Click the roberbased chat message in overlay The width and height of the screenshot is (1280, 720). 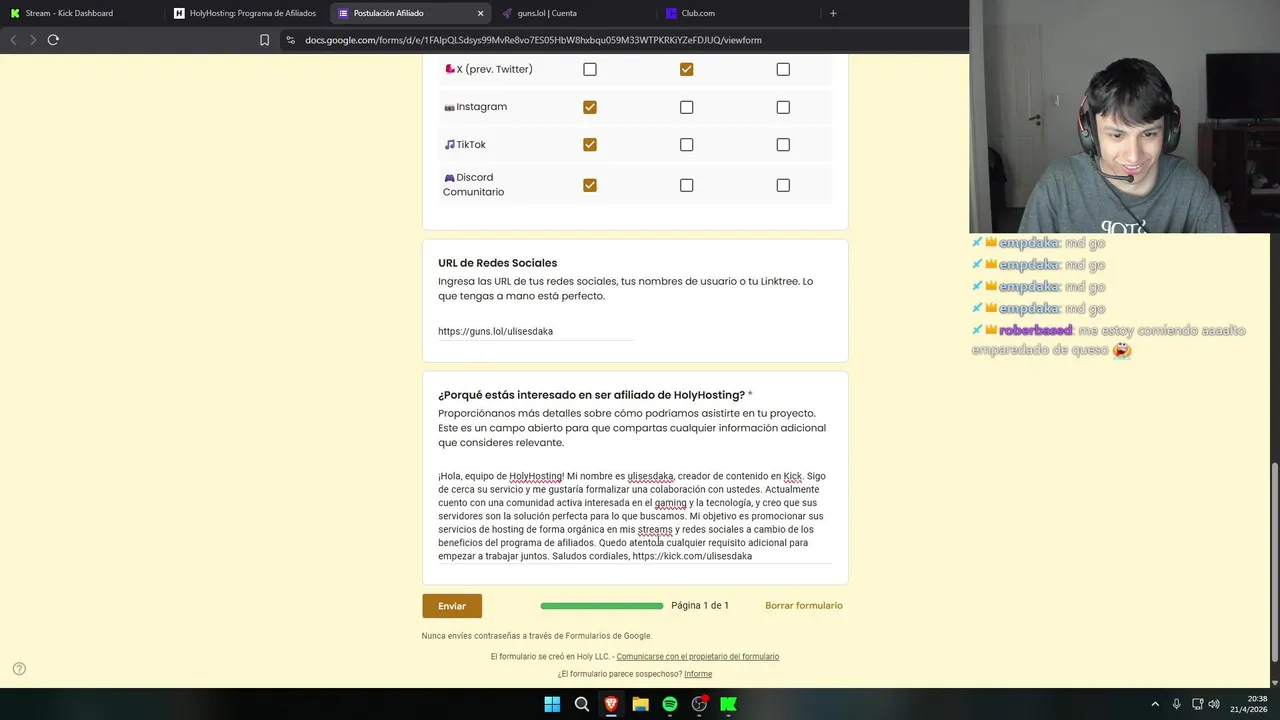[1109, 340]
